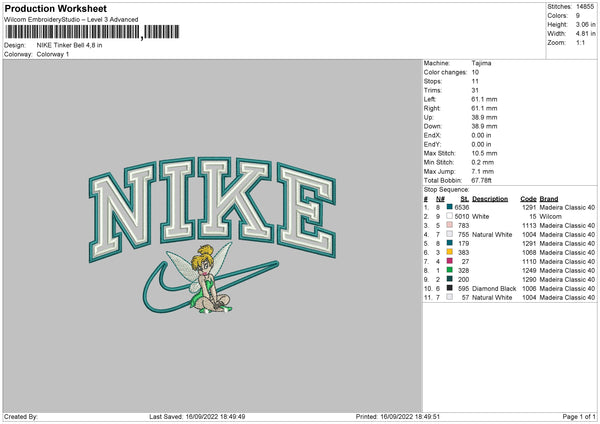Click the 'N#' column header
The width and height of the screenshot is (600, 424).
tap(440, 199)
